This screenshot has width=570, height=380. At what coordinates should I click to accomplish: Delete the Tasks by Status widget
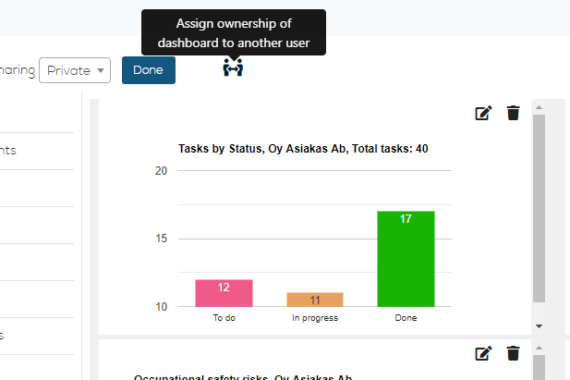pos(513,113)
